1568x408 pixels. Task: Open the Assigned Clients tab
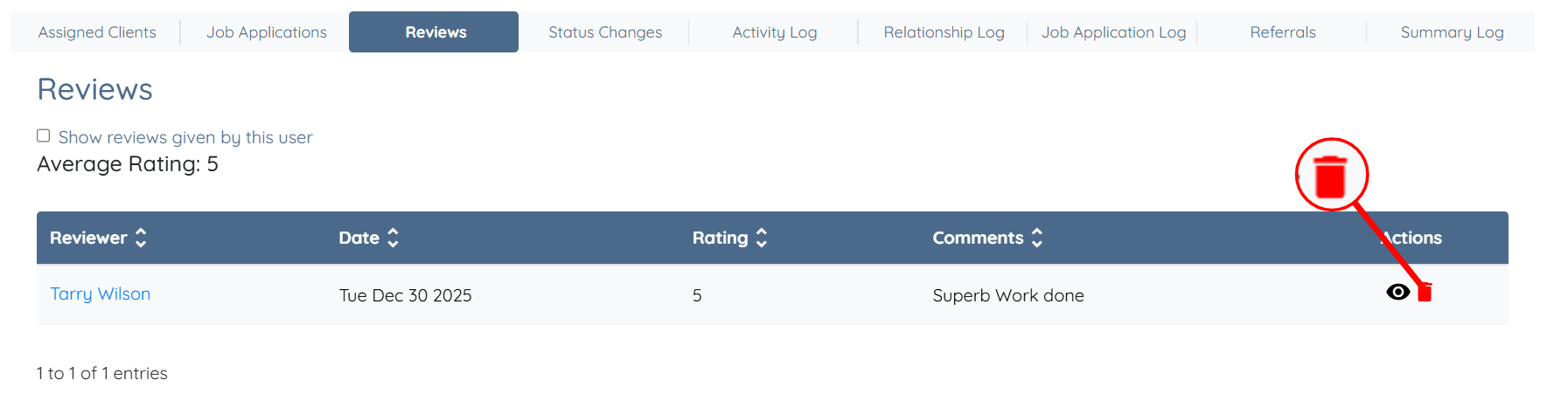click(x=97, y=32)
